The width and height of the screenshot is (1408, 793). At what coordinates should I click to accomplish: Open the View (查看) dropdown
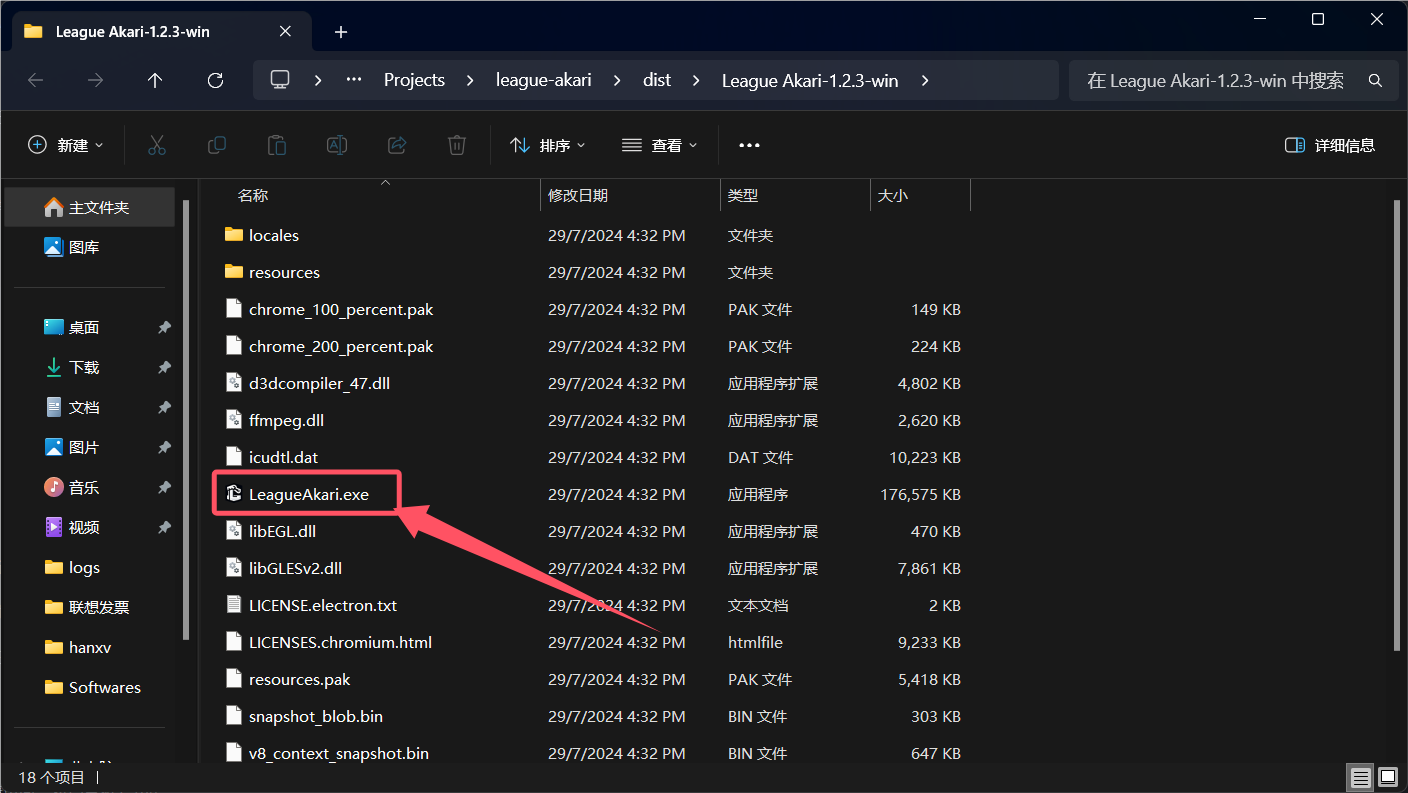(x=659, y=145)
